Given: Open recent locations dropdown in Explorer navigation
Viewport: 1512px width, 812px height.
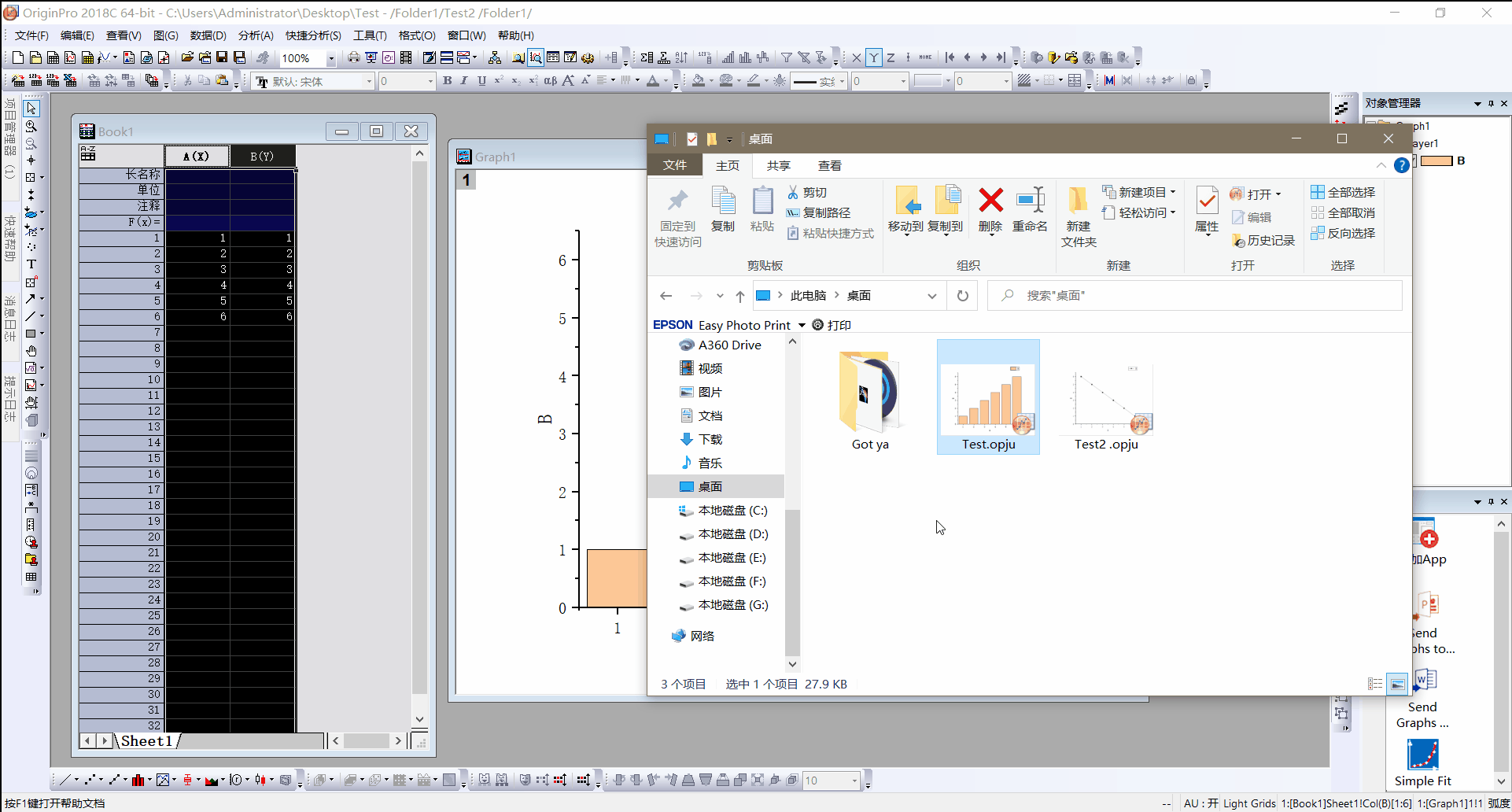Looking at the screenshot, I should tap(720, 296).
